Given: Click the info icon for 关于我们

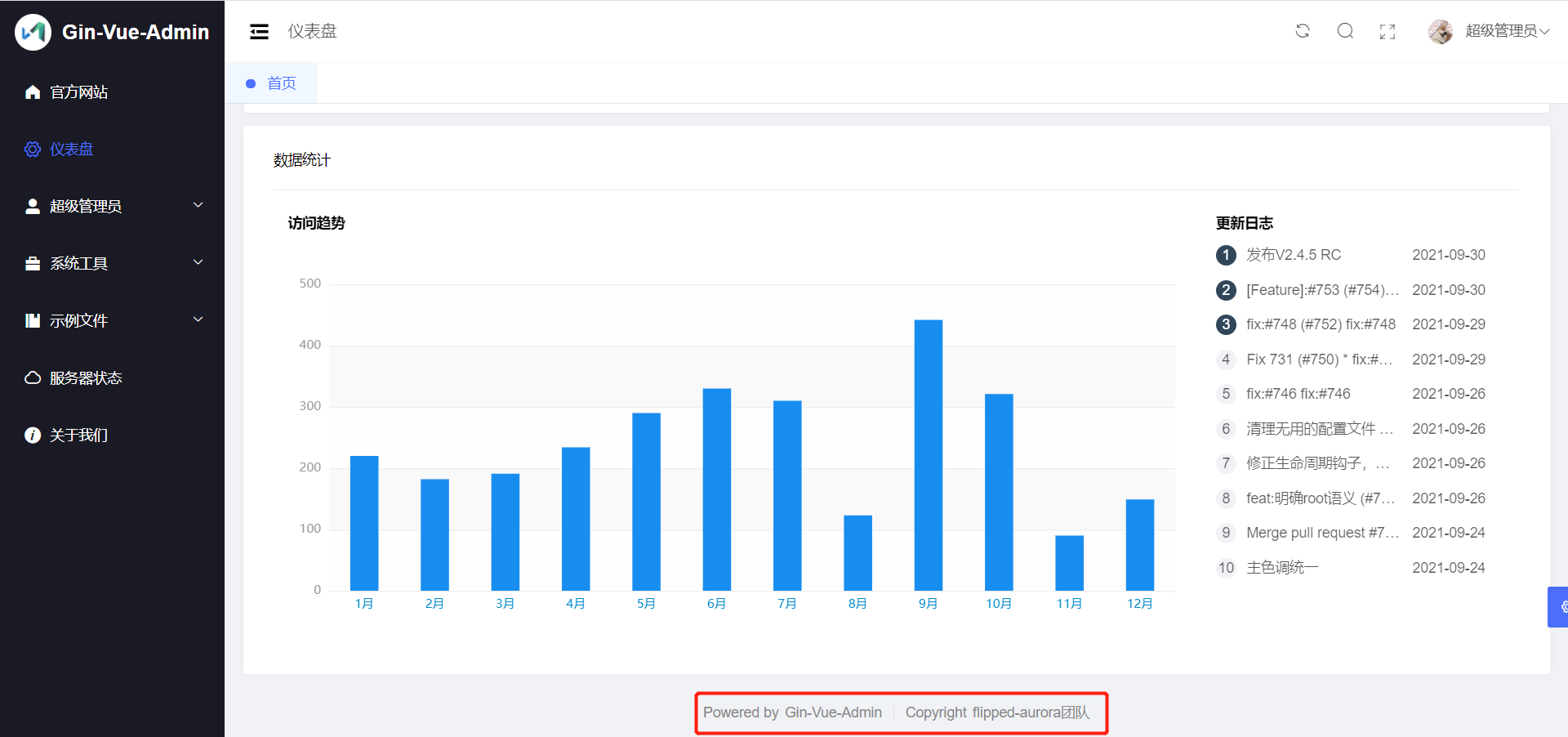Looking at the screenshot, I should [33, 435].
